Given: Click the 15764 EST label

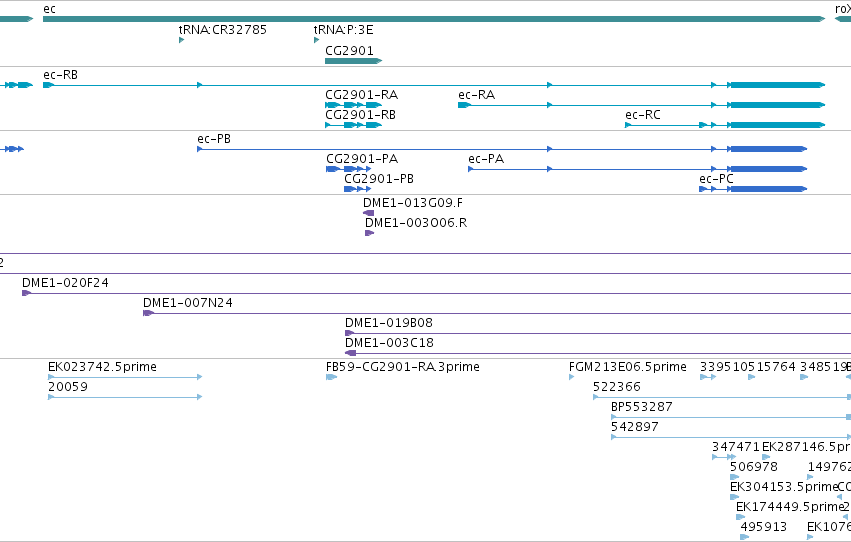Looking at the screenshot, I should point(776,367).
